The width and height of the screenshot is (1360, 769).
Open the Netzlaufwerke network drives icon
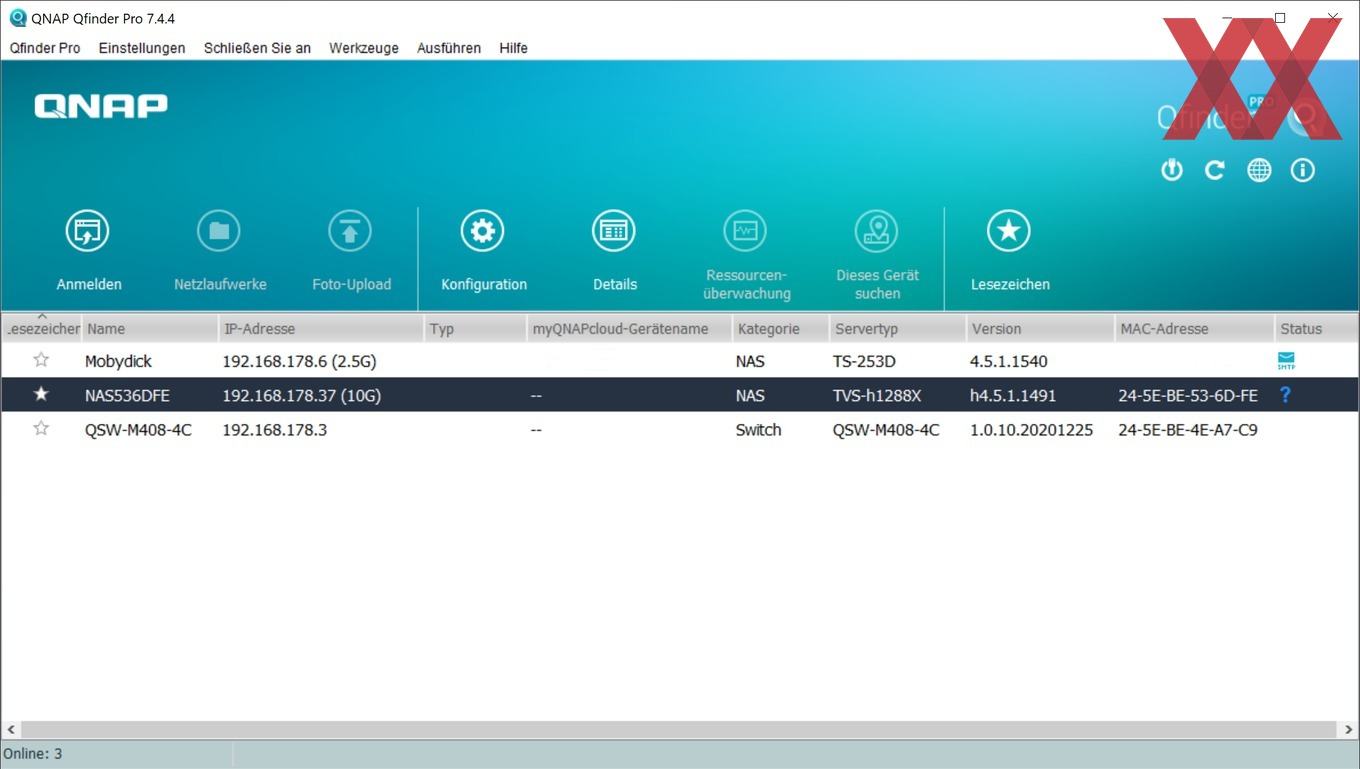pos(219,232)
